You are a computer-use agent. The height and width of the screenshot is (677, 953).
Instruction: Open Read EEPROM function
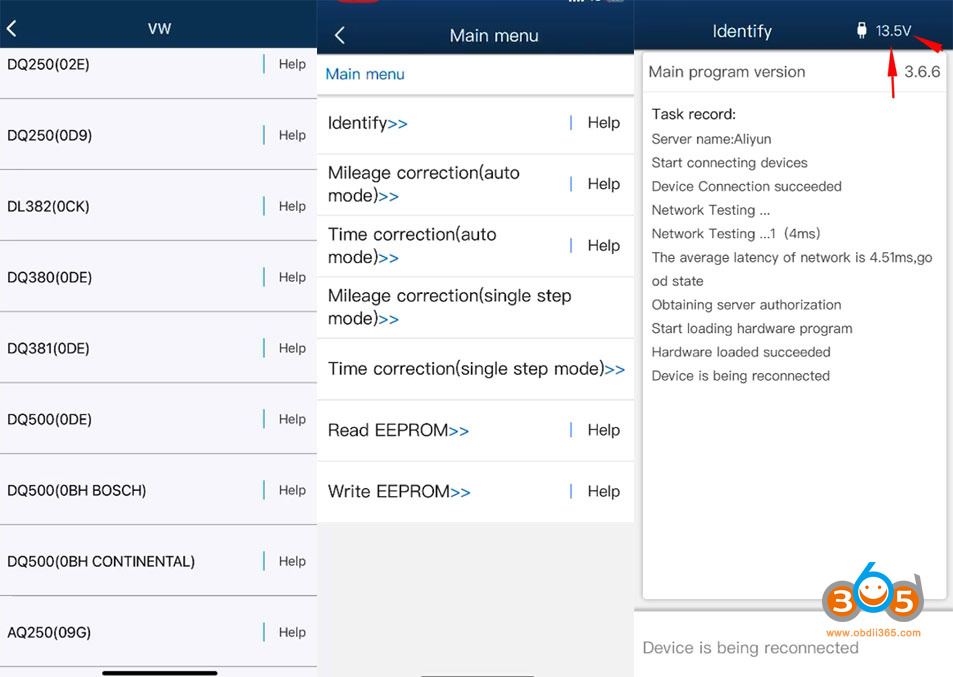point(398,430)
